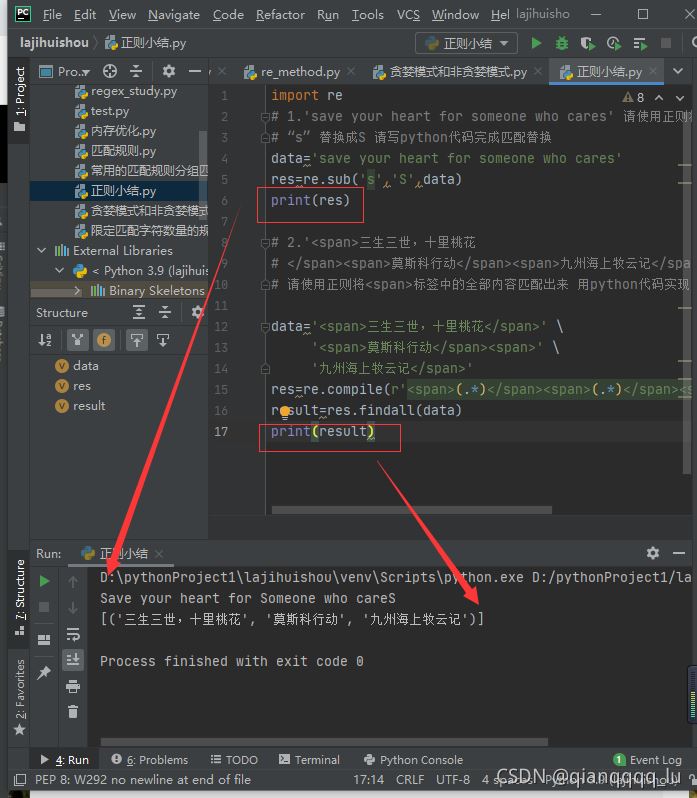Image resolution: width=697 pixels, height=798 pixels.
Task: Open the Tools menu
Action: [368, 15]
